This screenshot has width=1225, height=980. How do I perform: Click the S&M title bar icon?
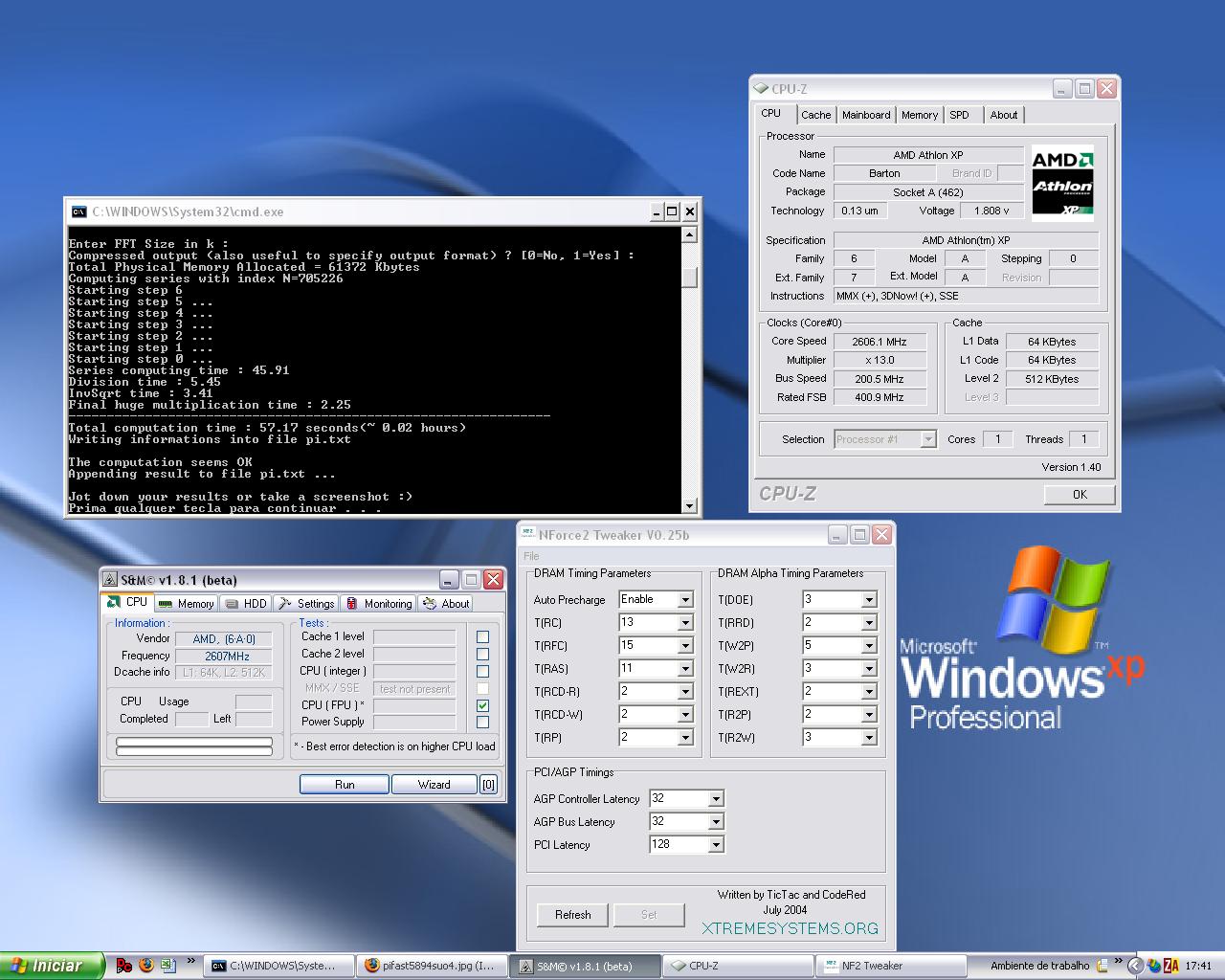[x=110, y=580]
